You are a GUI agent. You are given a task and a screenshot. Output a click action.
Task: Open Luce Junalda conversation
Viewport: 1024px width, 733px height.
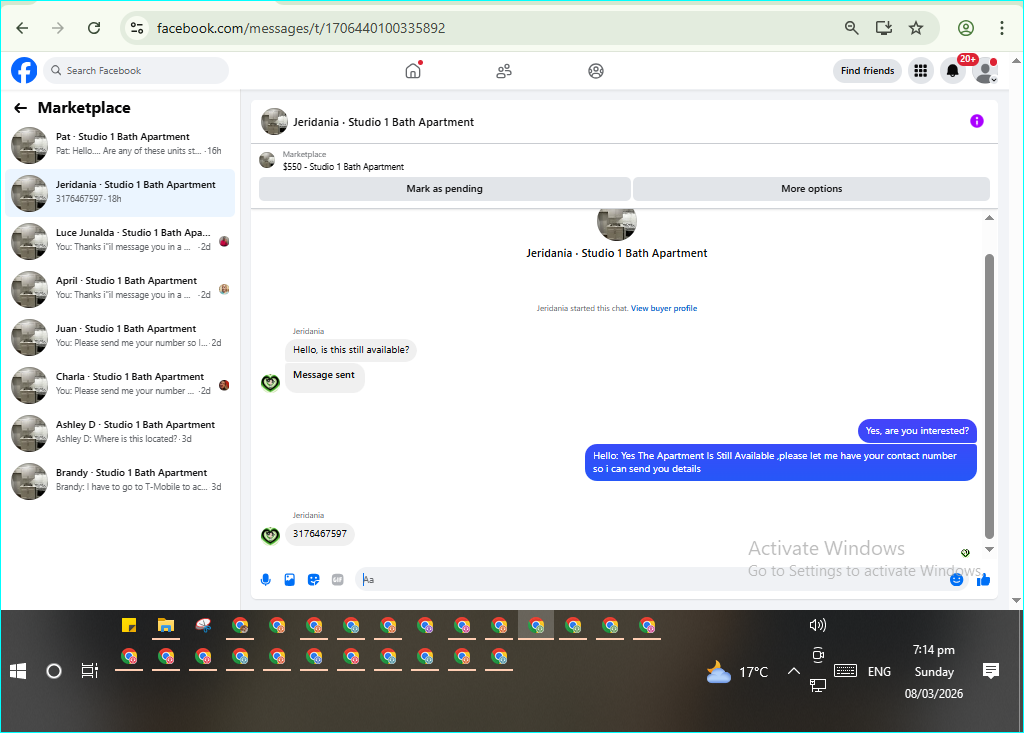[120, 241]
